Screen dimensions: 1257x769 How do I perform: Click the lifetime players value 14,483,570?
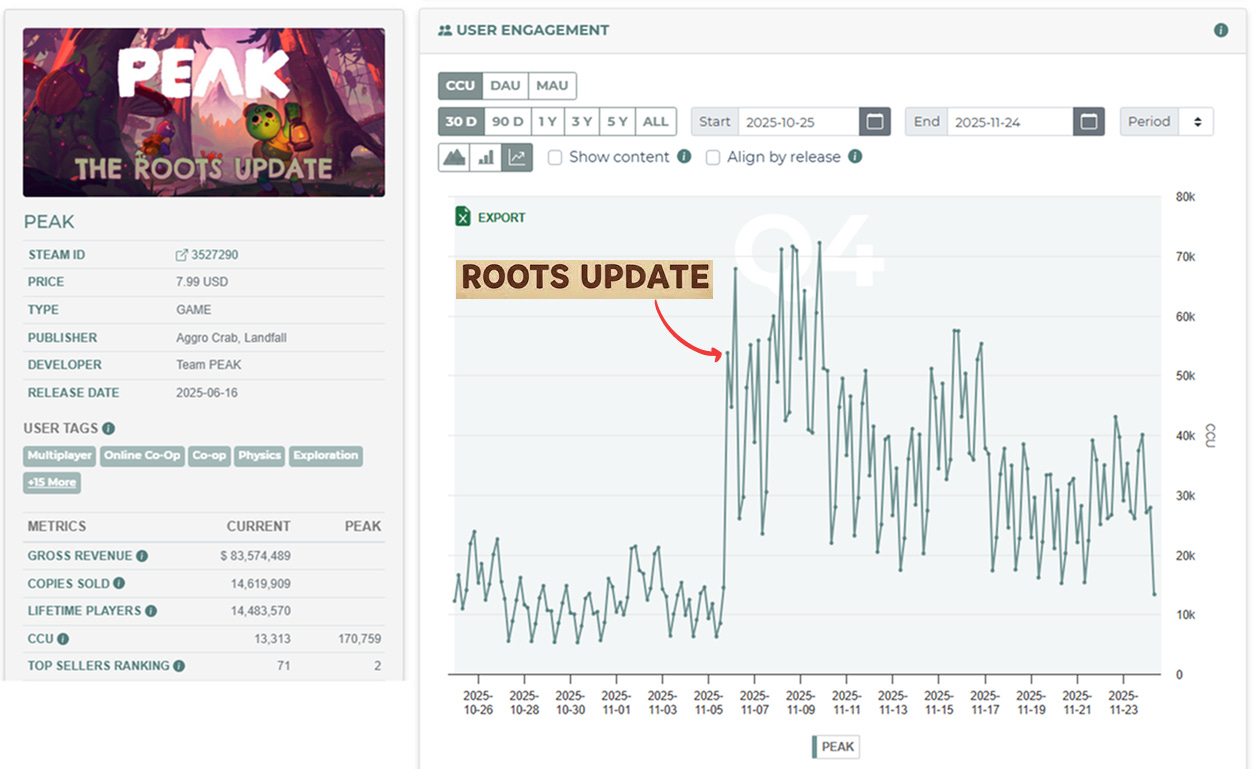(x=259, y=611)
